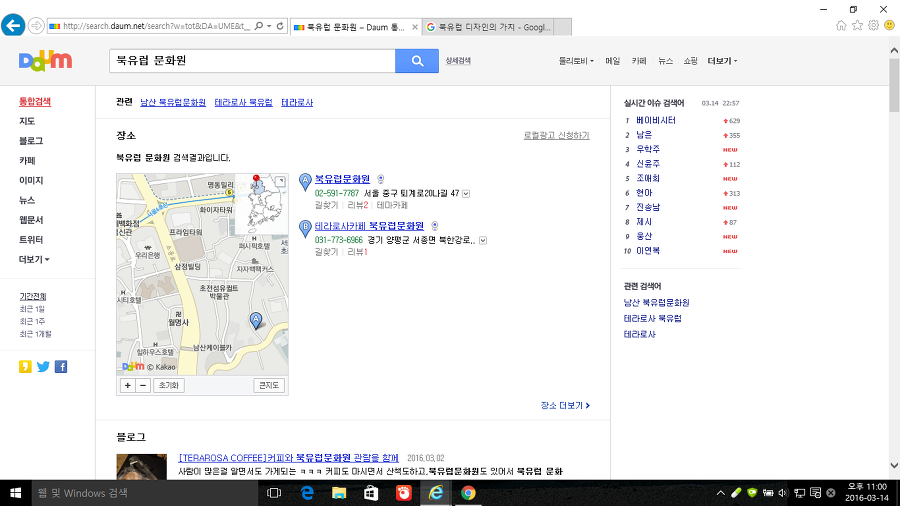The height and width of the screenshot is (506, 900).
Task: Open the 멀티모비 dropdown menu
Action: point(576,61)
